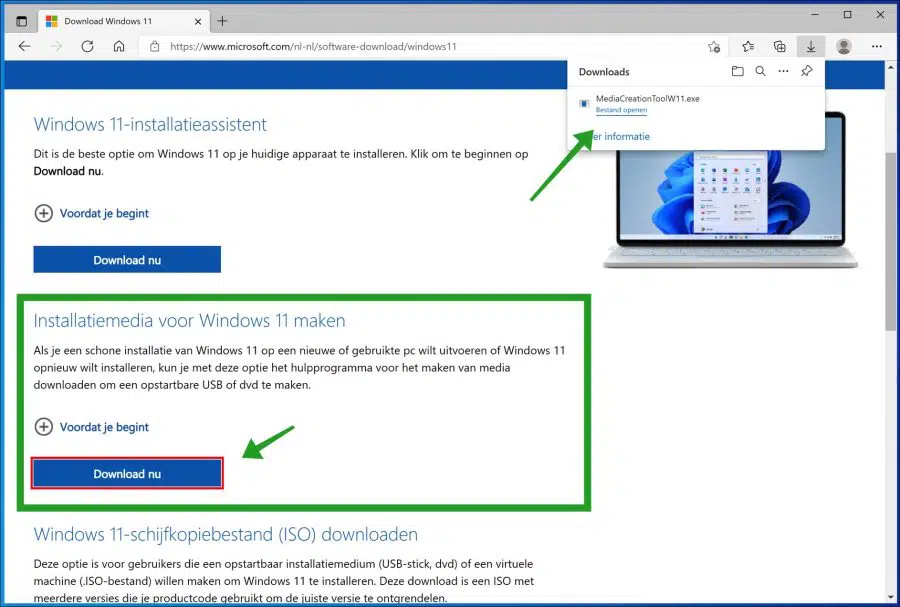Click the Windows 11-installatieassistent heading
This screenshot has width=900, height=607.
(x=150, y=124)
